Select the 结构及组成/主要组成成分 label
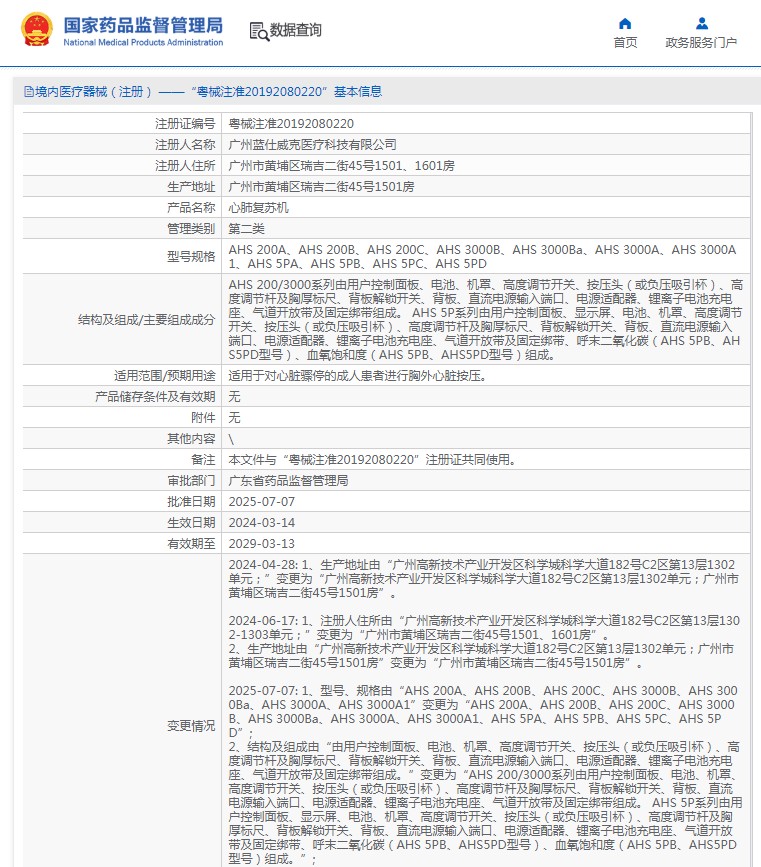This screenshot has width=761, height=867. click(146, 320)
